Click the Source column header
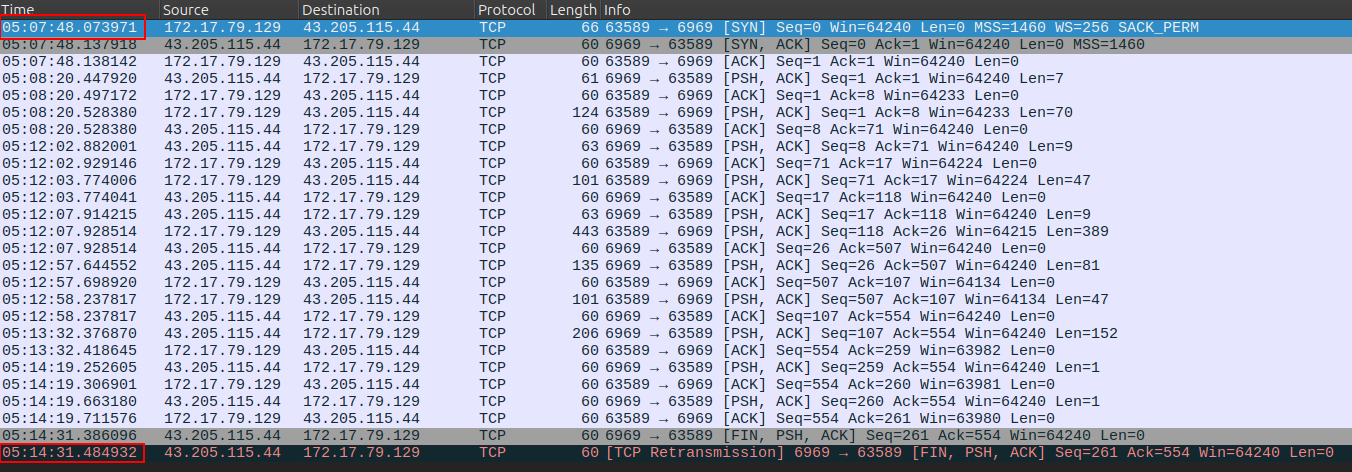Image resolution: width=1352 pixels, height=472 pixels. coord(228,9)
